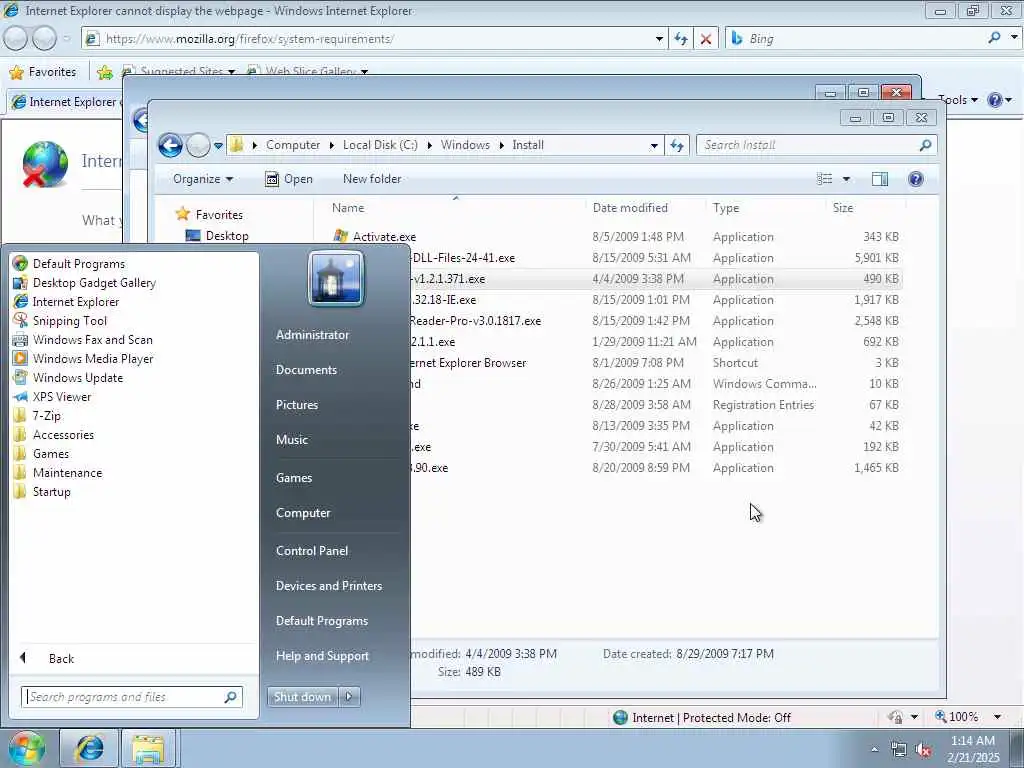Refresh the Install folder view

click(x=677, y=146)
